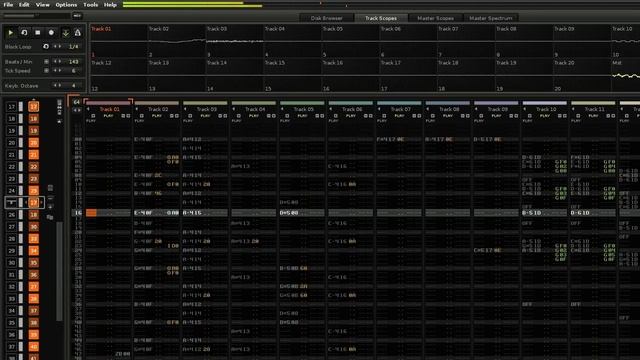Click Track 04 PLAY state label
The width and height of the screenshot is (640, 360).
pos(254,116)
